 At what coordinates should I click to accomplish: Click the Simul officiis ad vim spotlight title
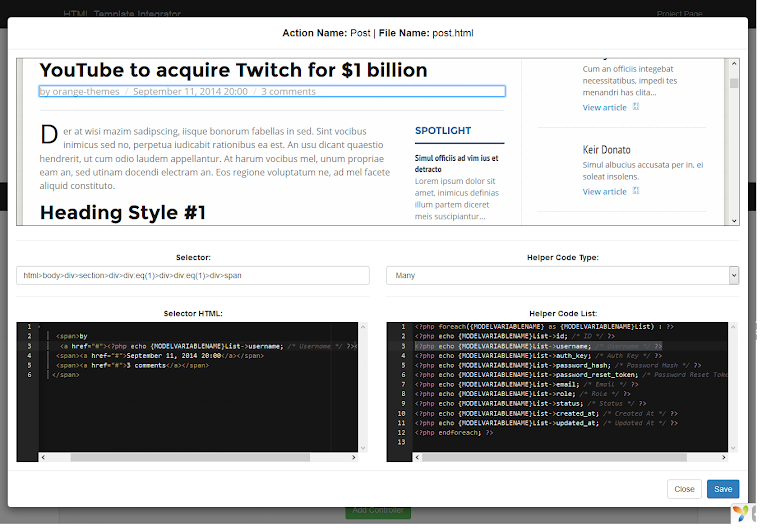(x=459, y=165)
